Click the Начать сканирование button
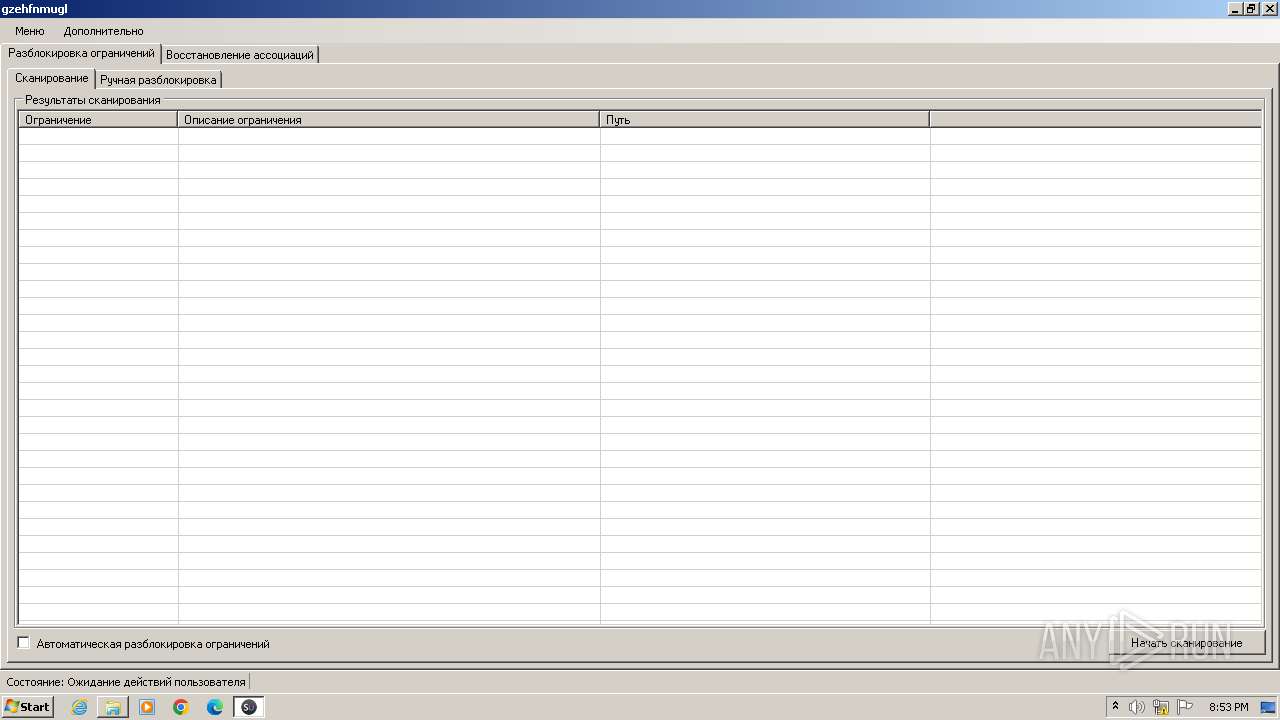The image size is (1280, 720). tap(1186, 643)
